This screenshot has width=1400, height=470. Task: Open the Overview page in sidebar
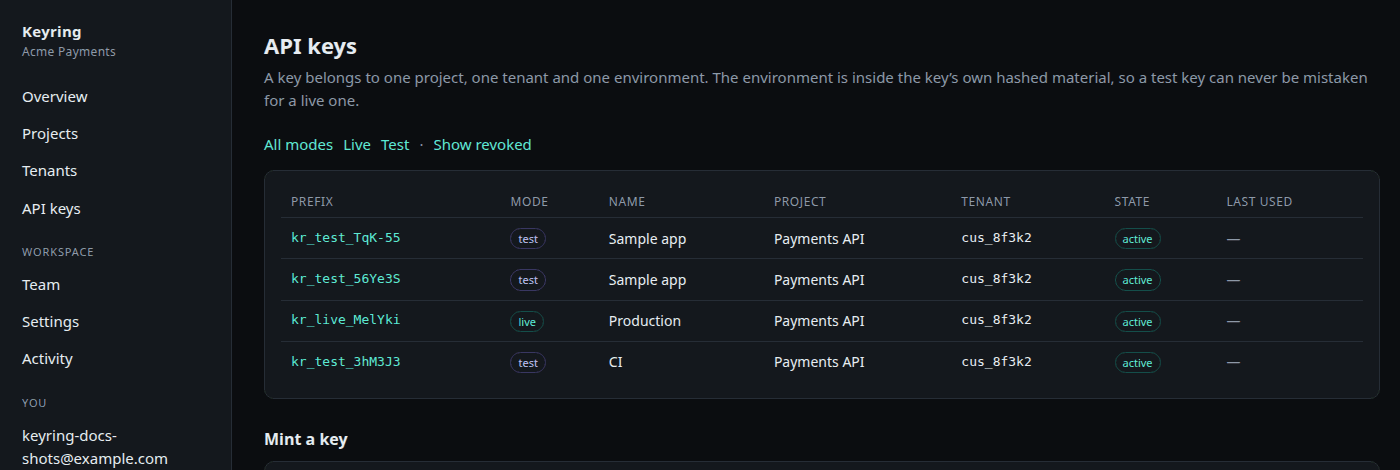point(55,97)
